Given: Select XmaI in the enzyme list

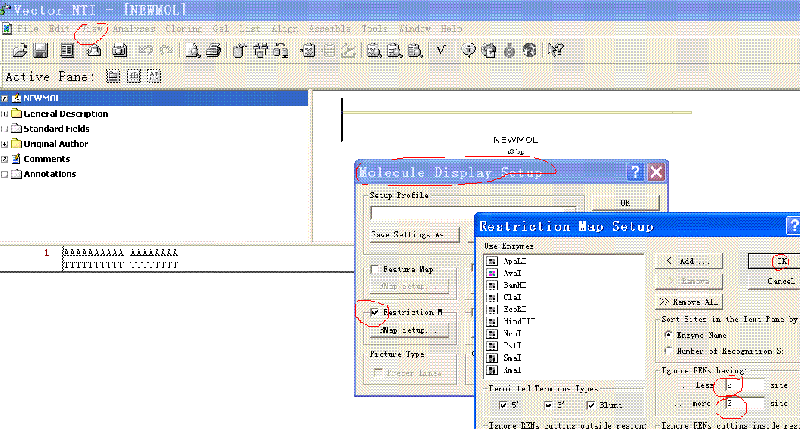Looking at the screenshot, I should coord(512,370).
